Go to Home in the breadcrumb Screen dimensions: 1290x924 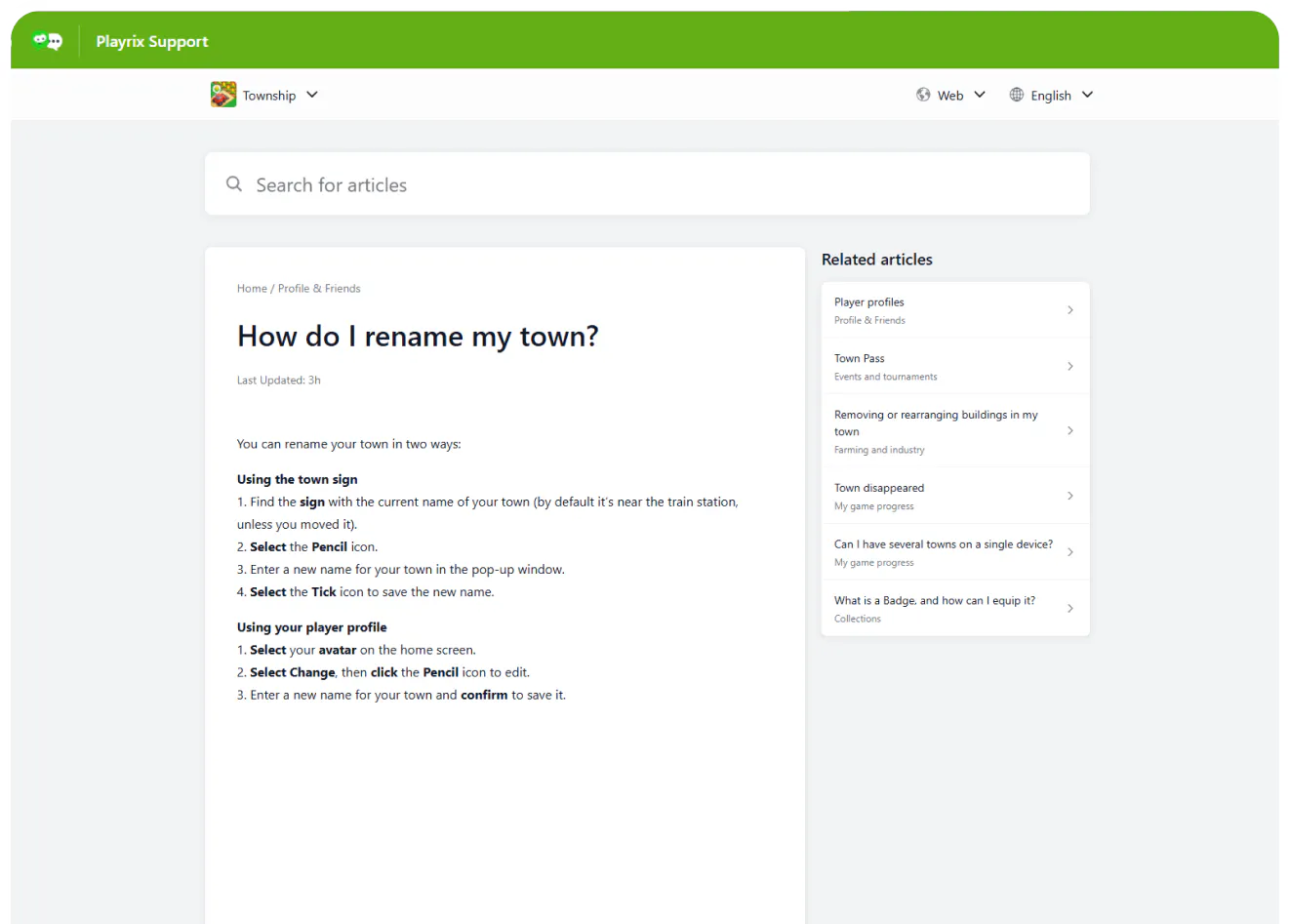pyautogui.click(x=252, y=289)
